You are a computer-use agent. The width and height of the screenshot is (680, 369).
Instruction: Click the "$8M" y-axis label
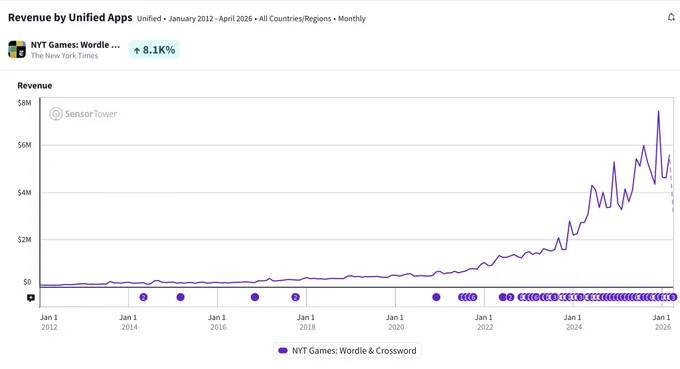(x=24, y=103)
